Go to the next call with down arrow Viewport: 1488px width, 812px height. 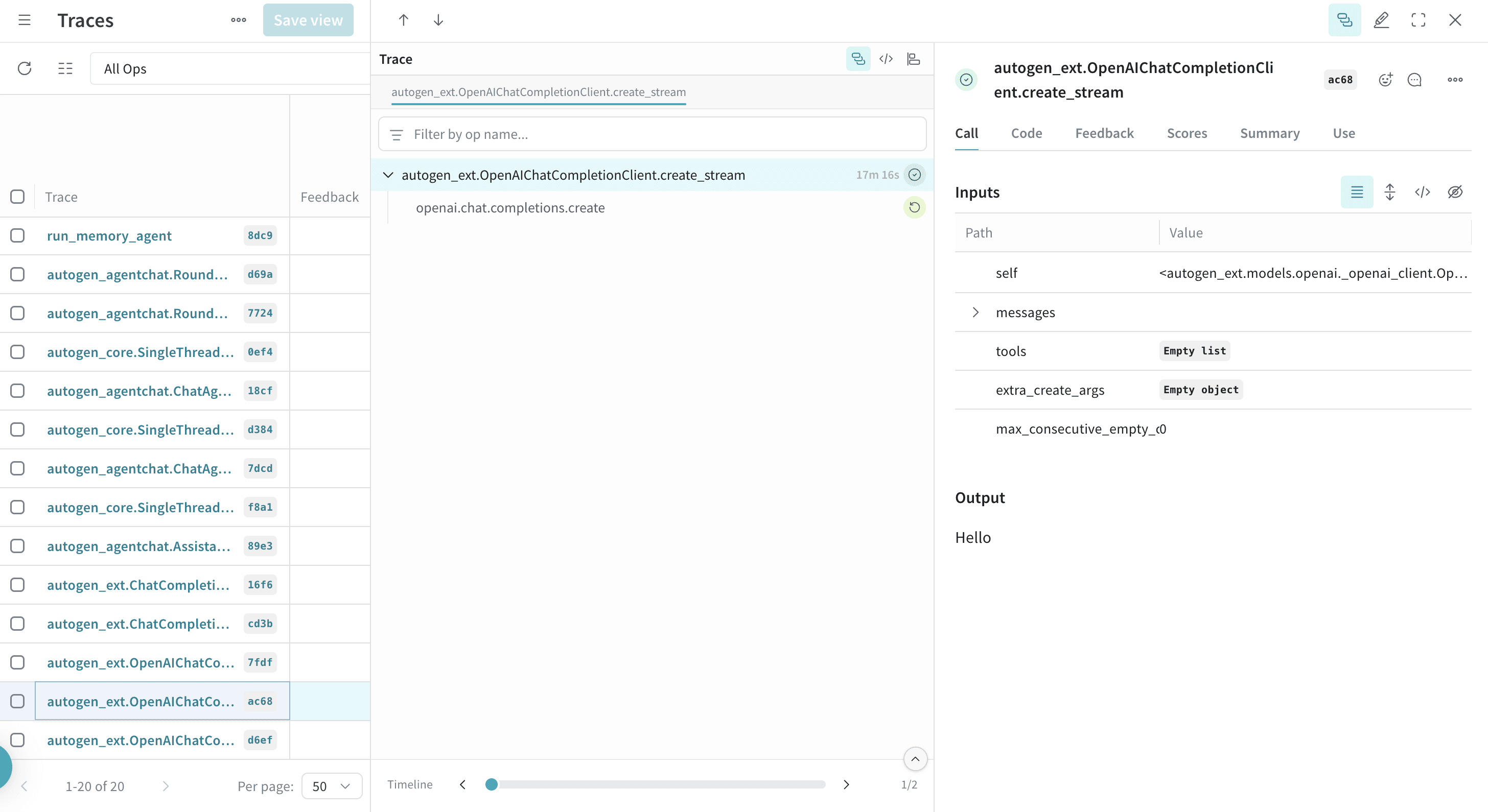tap(438, 20)
